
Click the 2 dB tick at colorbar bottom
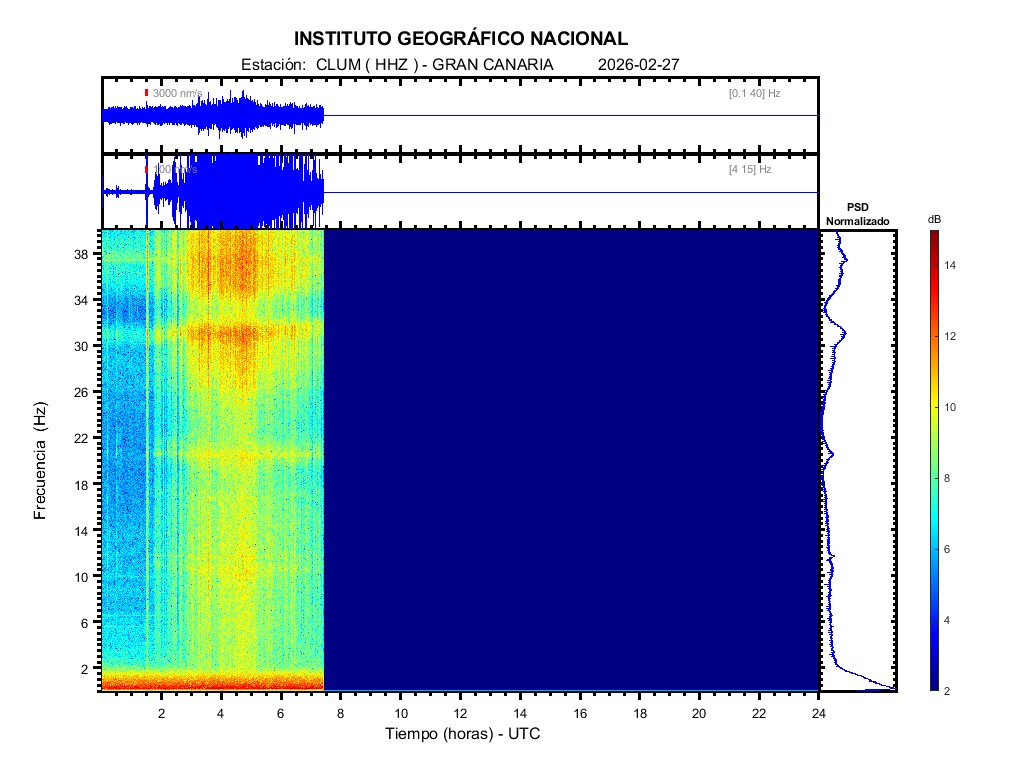click(x=953, y=691)
